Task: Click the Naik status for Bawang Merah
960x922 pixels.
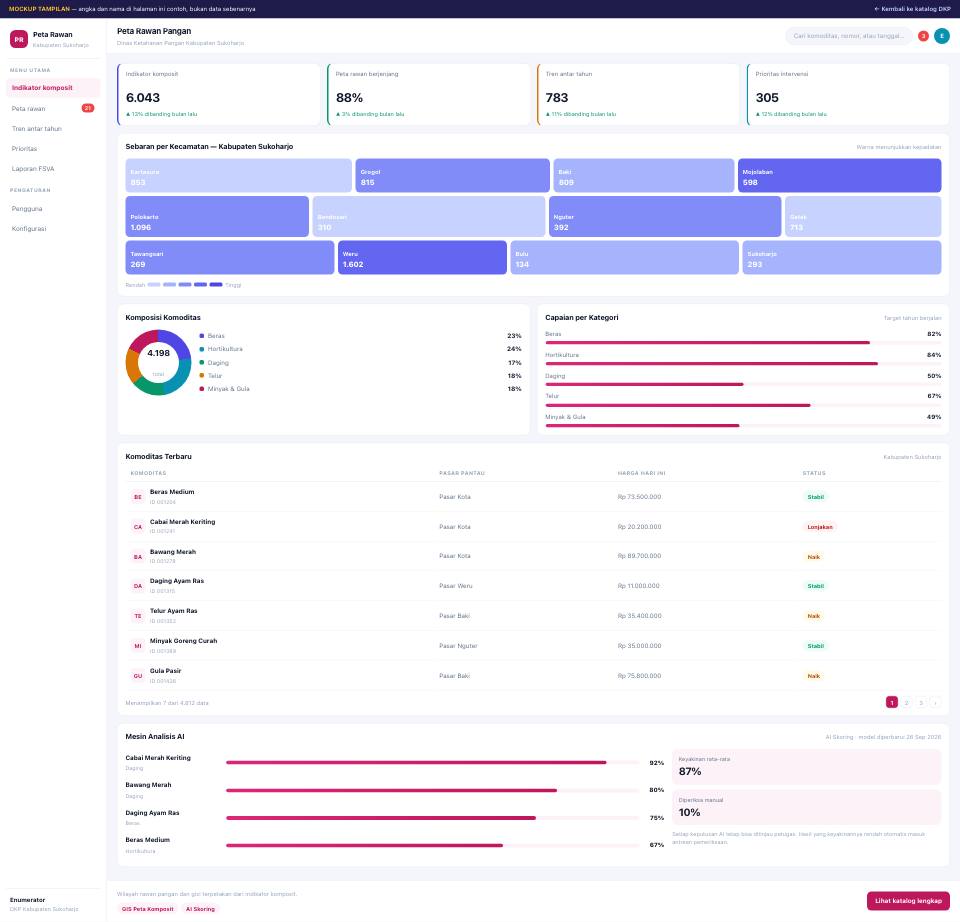Action: tap(814, 557)
